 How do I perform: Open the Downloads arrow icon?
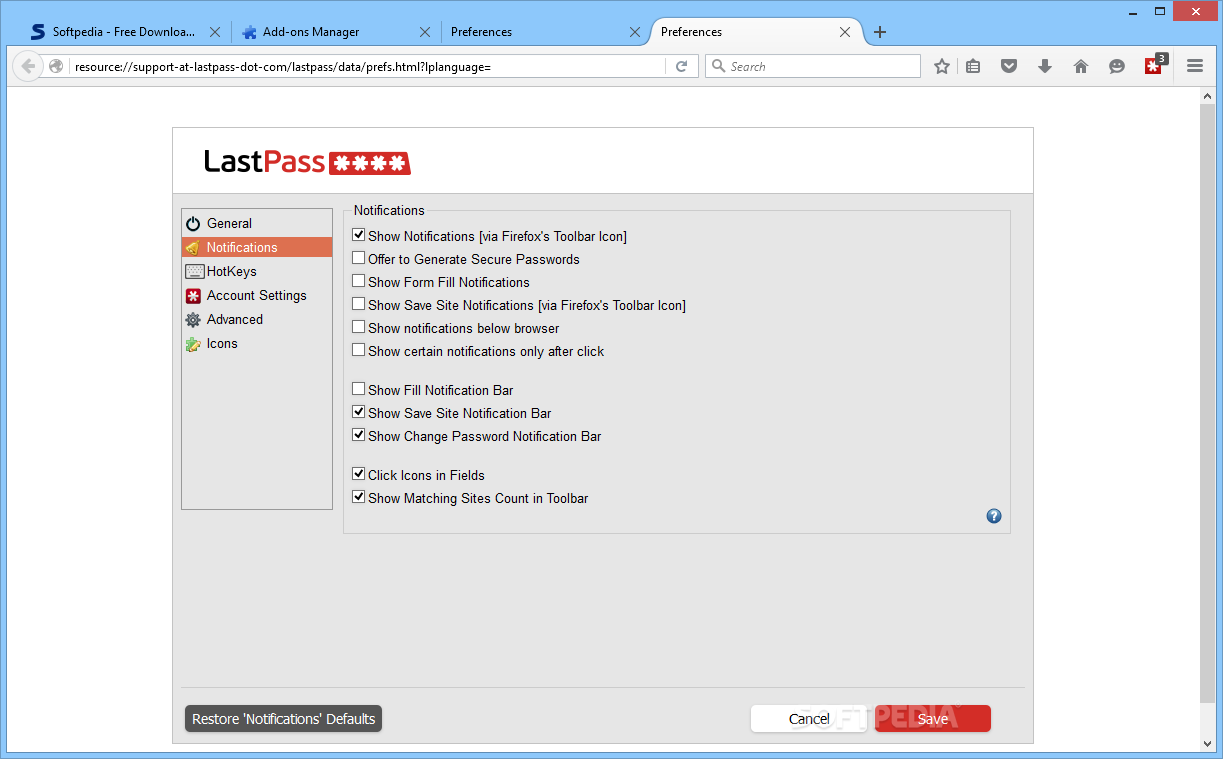tap(1045, 66)
